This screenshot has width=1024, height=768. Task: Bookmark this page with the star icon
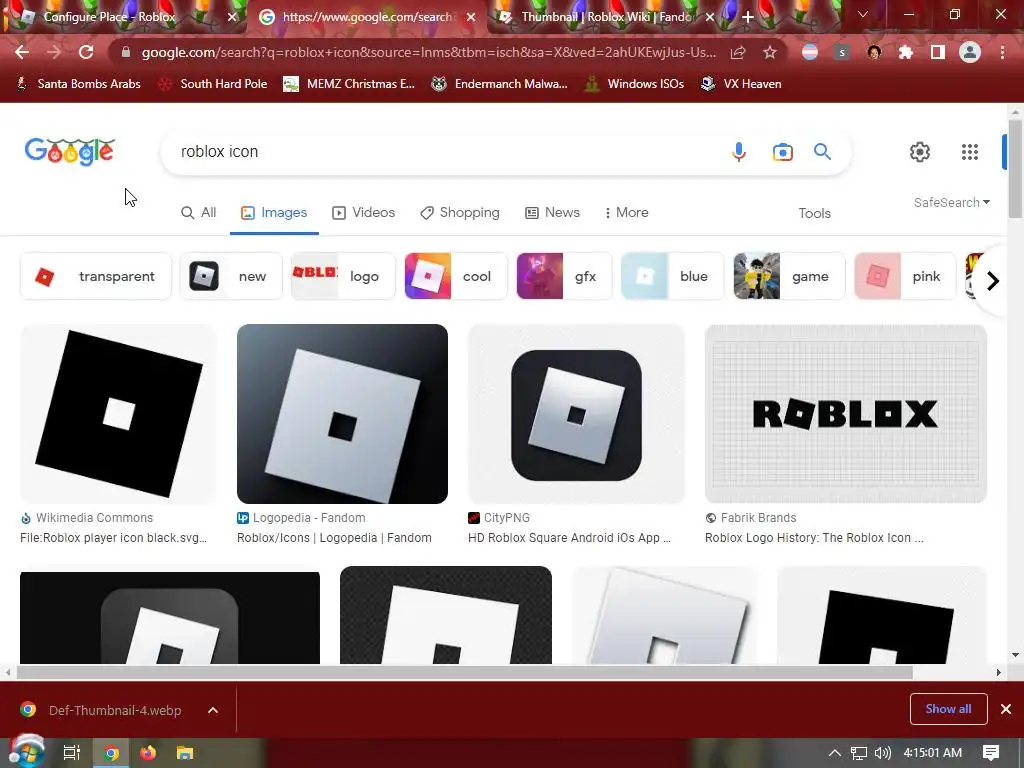click(770, 52)
